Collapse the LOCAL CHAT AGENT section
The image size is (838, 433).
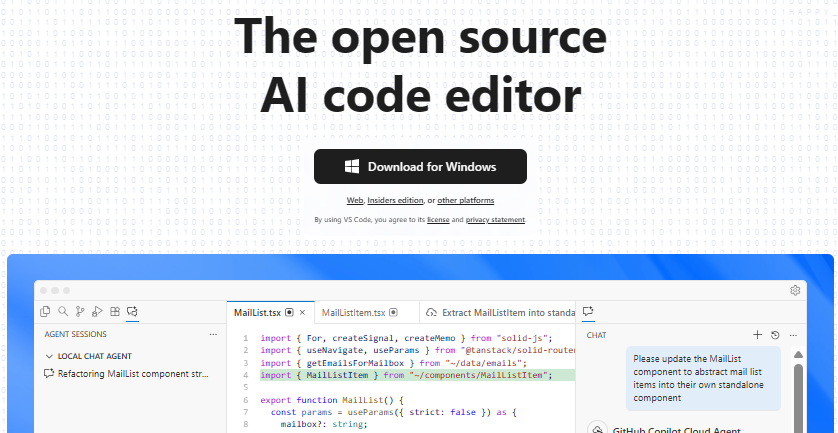[89, 356]
